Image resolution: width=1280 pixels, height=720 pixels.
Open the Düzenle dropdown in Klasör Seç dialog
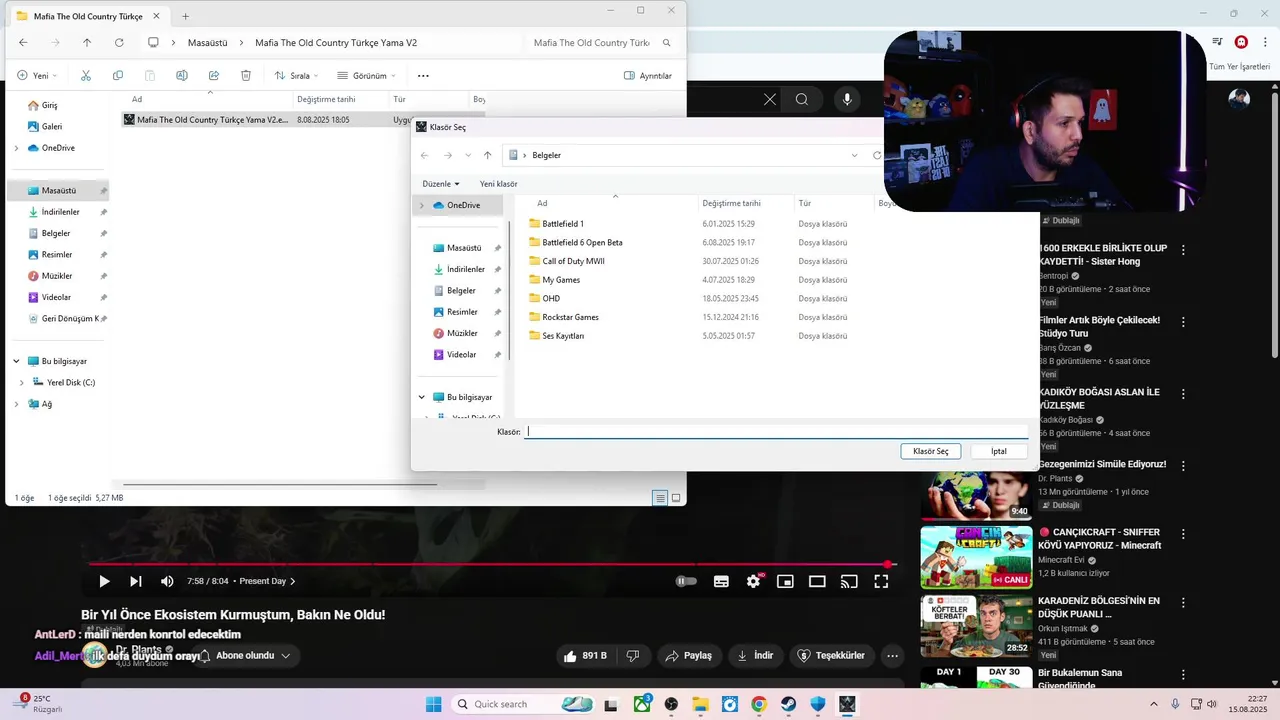coord(441,184)
